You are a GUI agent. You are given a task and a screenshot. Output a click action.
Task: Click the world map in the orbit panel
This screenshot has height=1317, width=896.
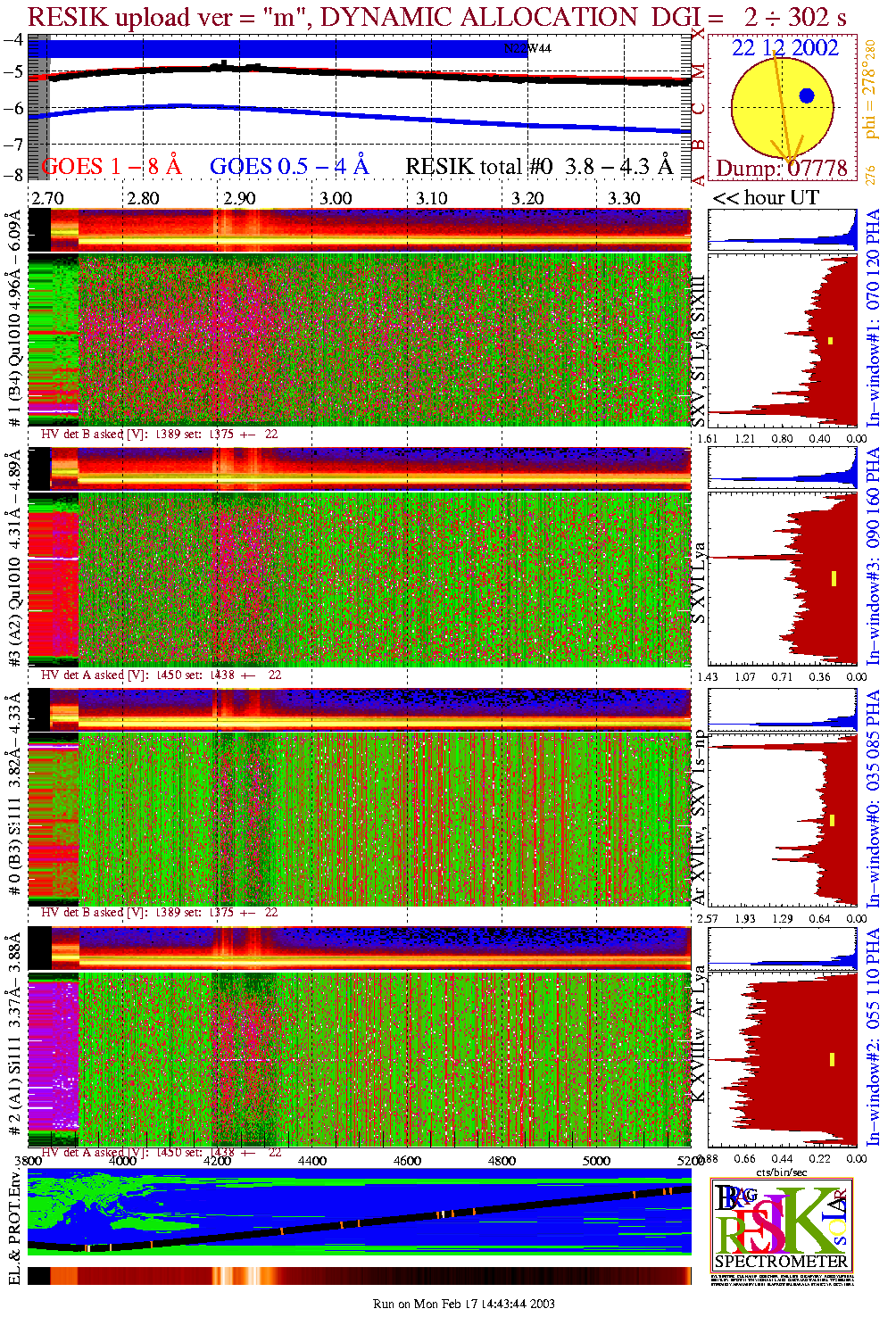click(x=98, y=1200)
